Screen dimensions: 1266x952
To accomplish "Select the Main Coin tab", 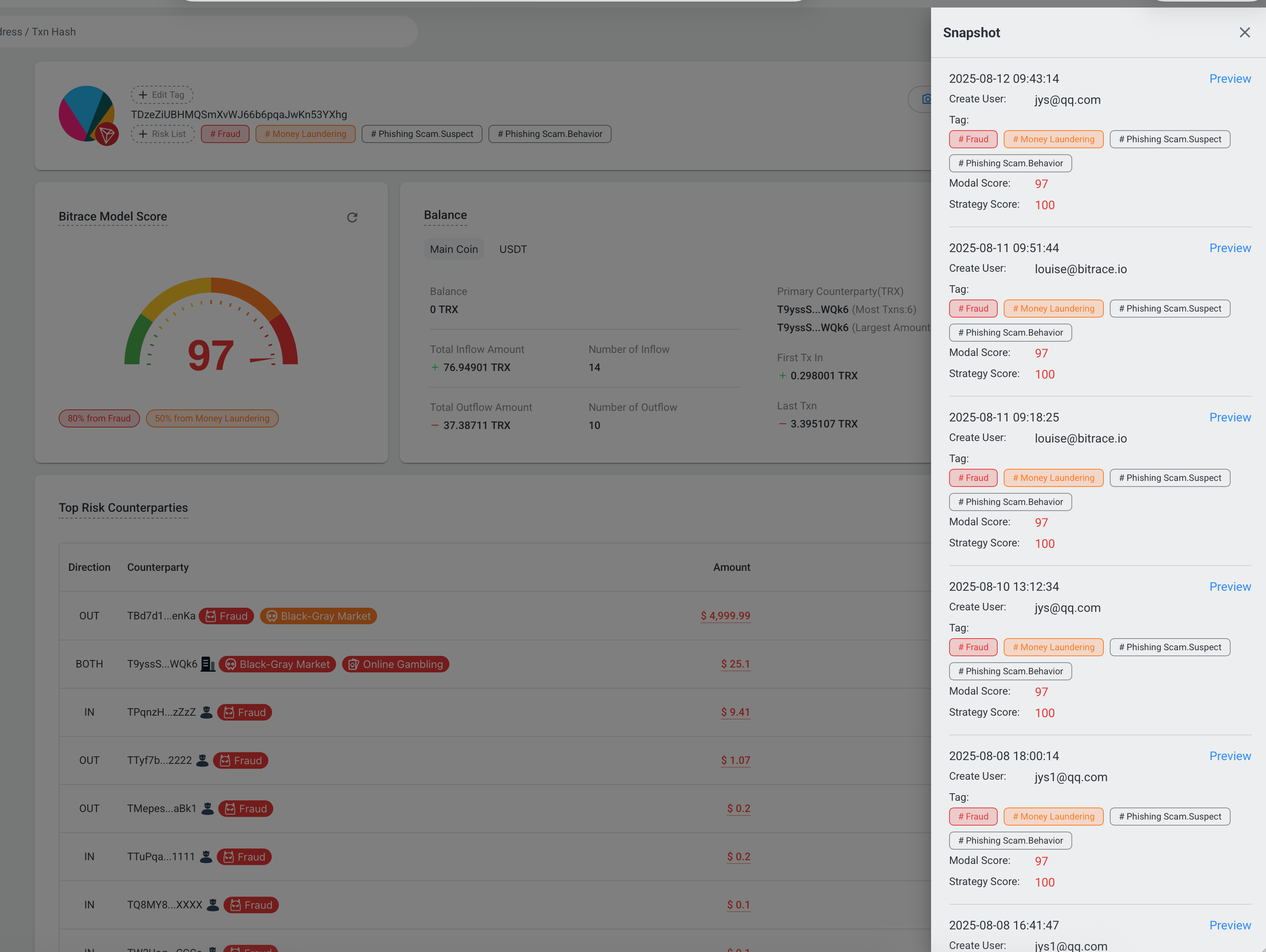I will (454, 249).
